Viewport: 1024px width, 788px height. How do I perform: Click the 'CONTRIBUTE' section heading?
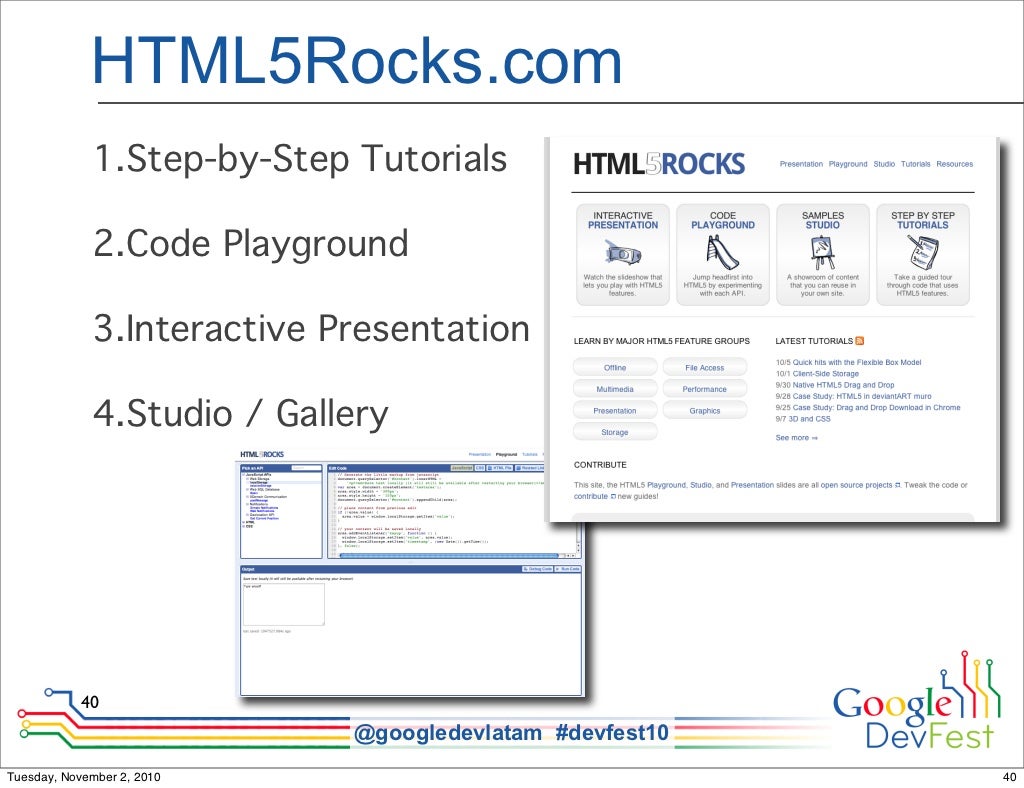pyautogui.click(x=600, y=465)
